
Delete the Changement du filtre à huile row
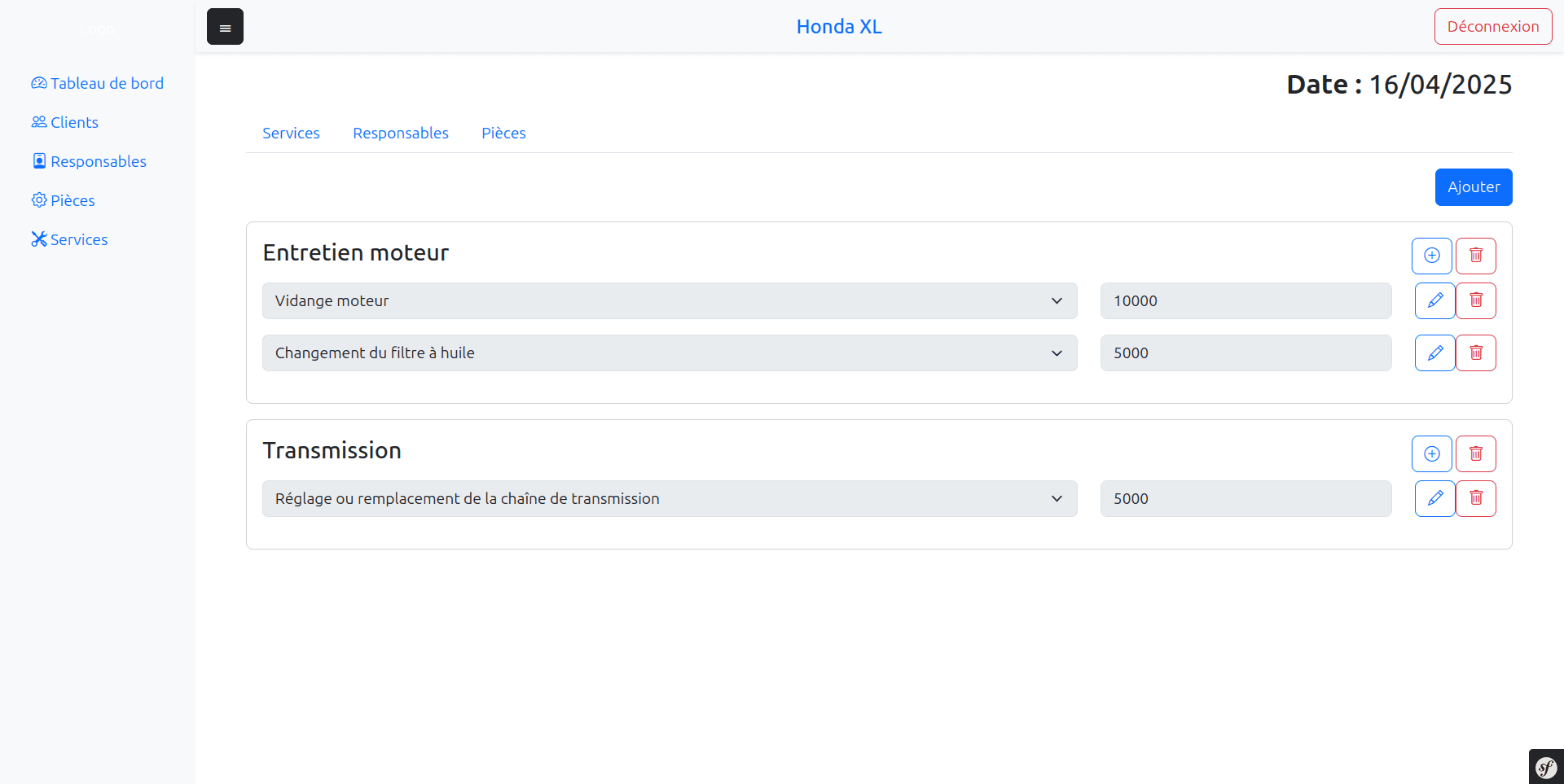(1476, 353)
